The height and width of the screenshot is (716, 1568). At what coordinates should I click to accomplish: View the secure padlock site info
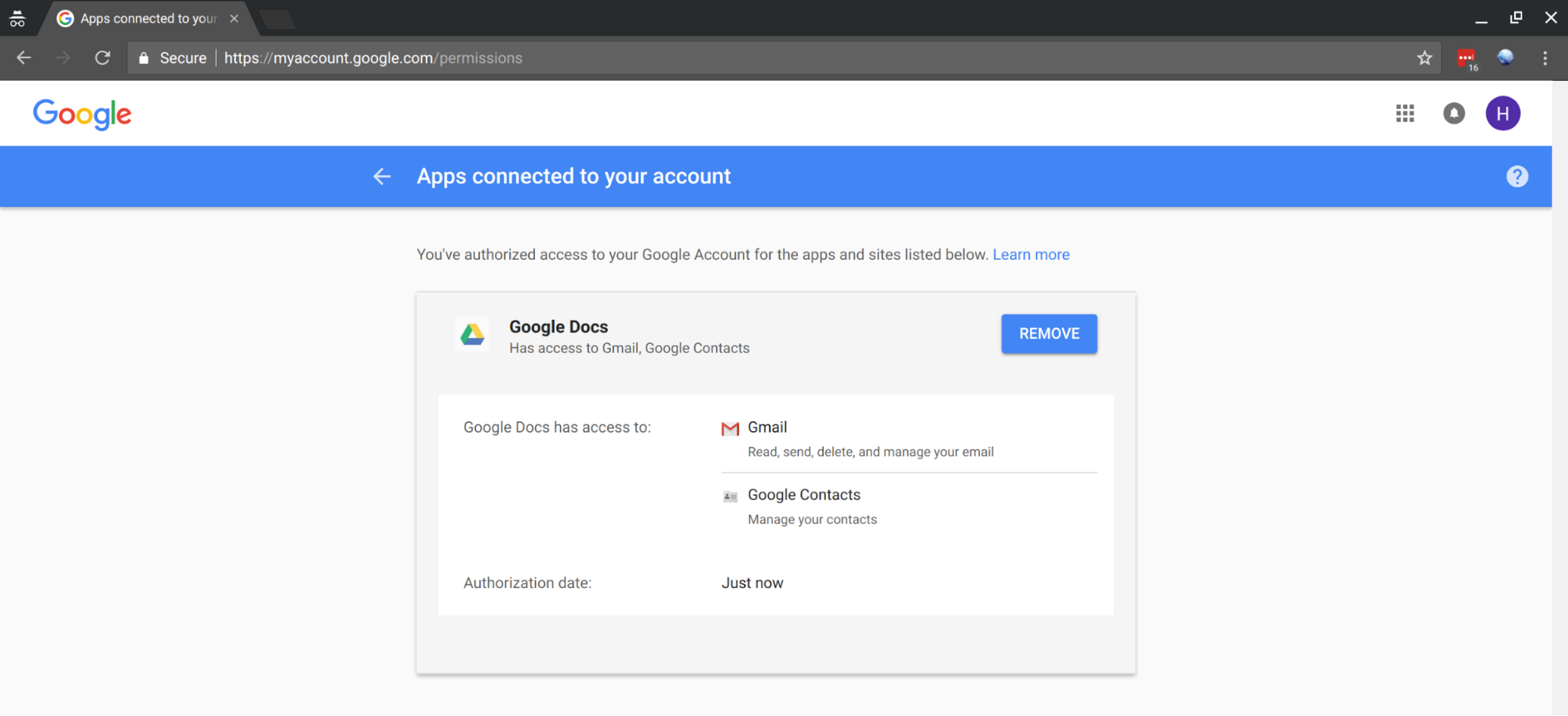click(x=144, y=58)
